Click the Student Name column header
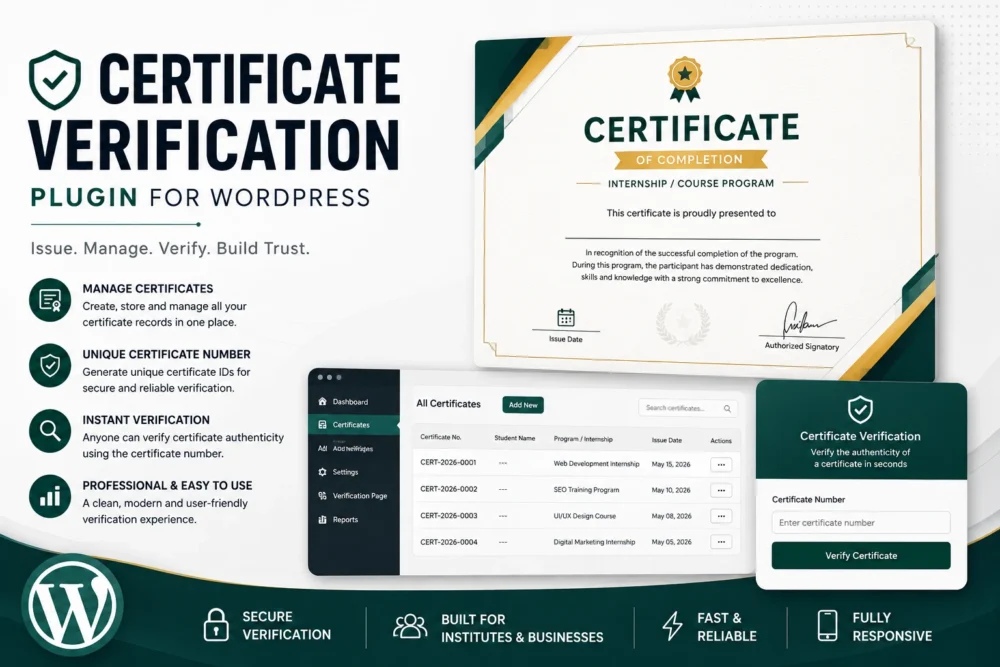 tap(515, 438)
